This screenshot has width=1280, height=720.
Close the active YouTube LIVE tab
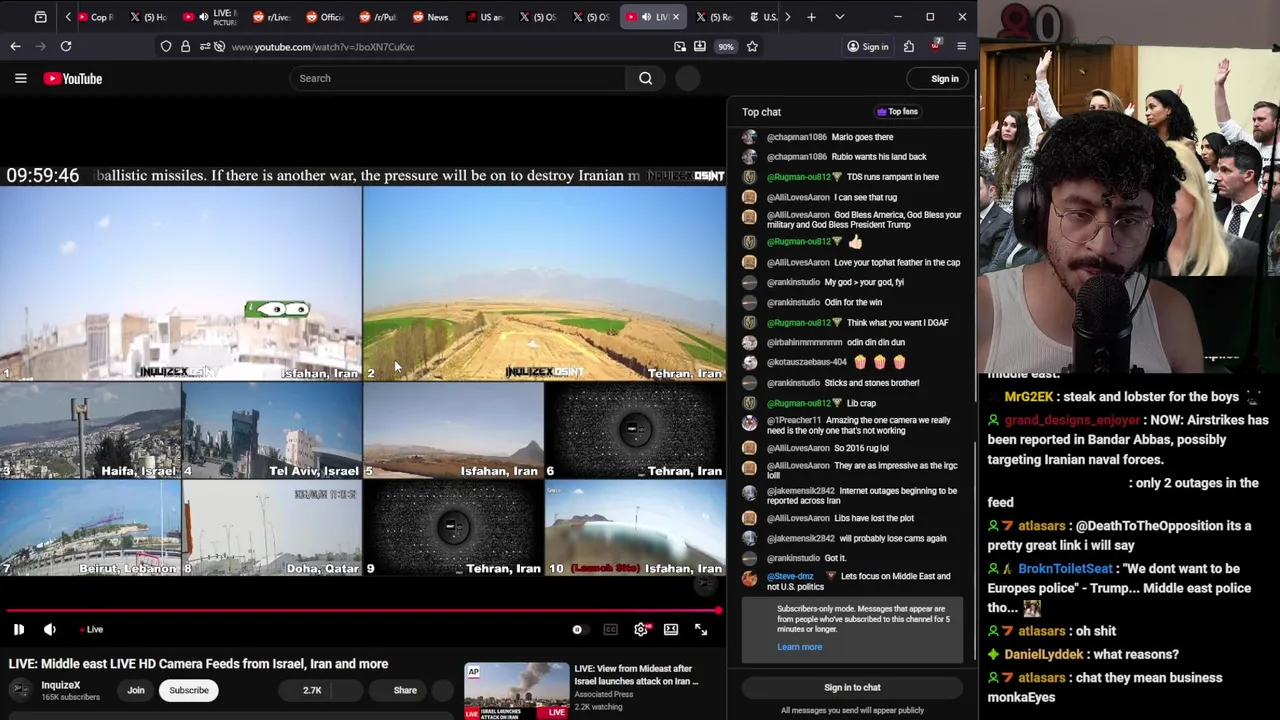pyautogui.click(x=676, y=17)
